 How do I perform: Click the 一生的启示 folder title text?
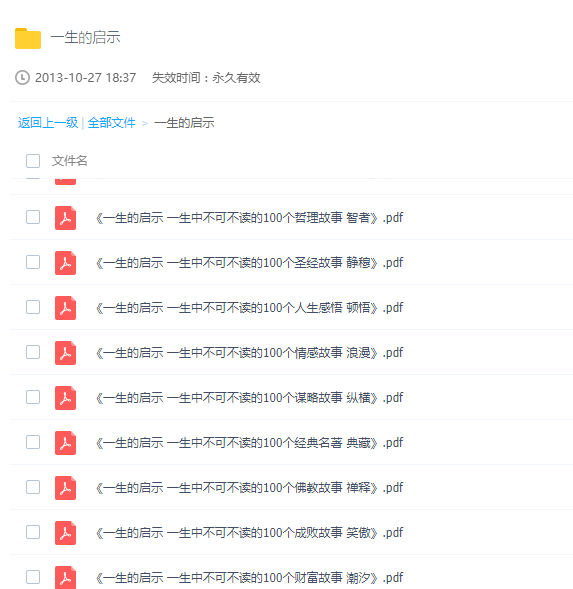[x=85, y=38]
